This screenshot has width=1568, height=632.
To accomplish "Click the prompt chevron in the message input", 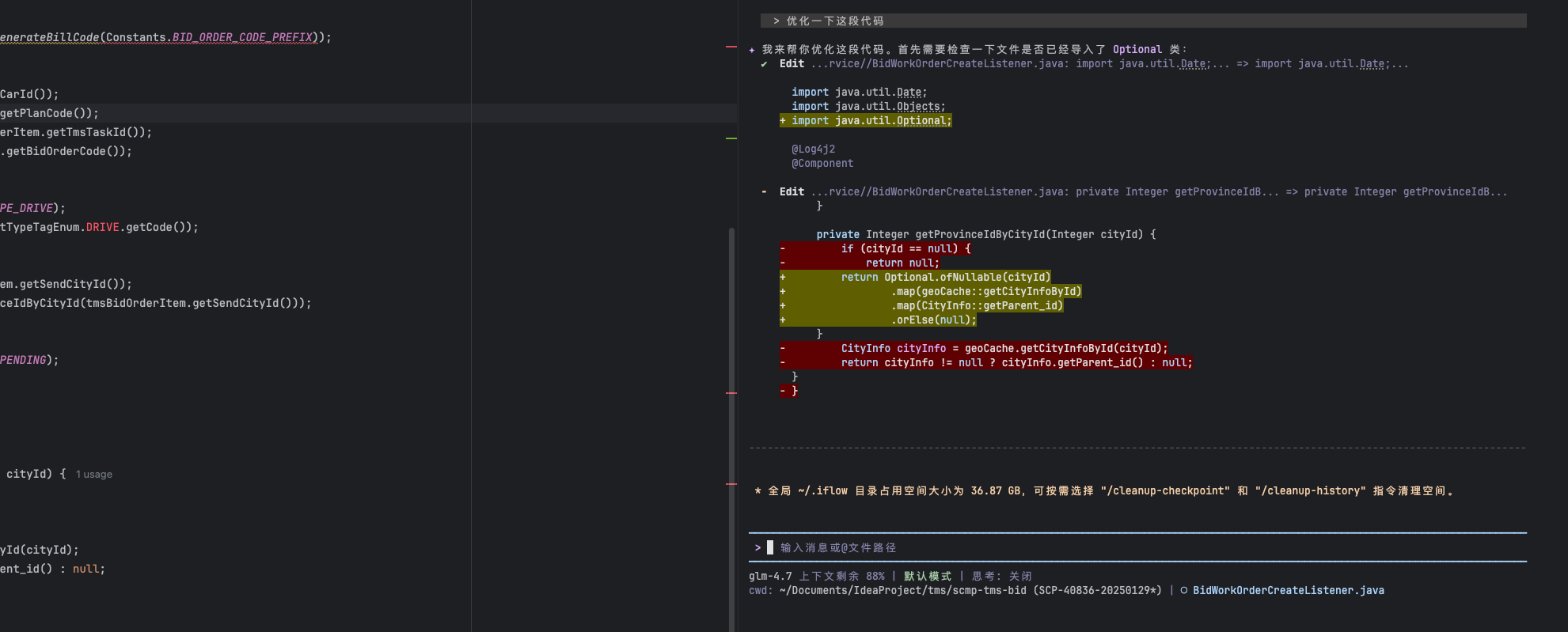I will (757, 547).
